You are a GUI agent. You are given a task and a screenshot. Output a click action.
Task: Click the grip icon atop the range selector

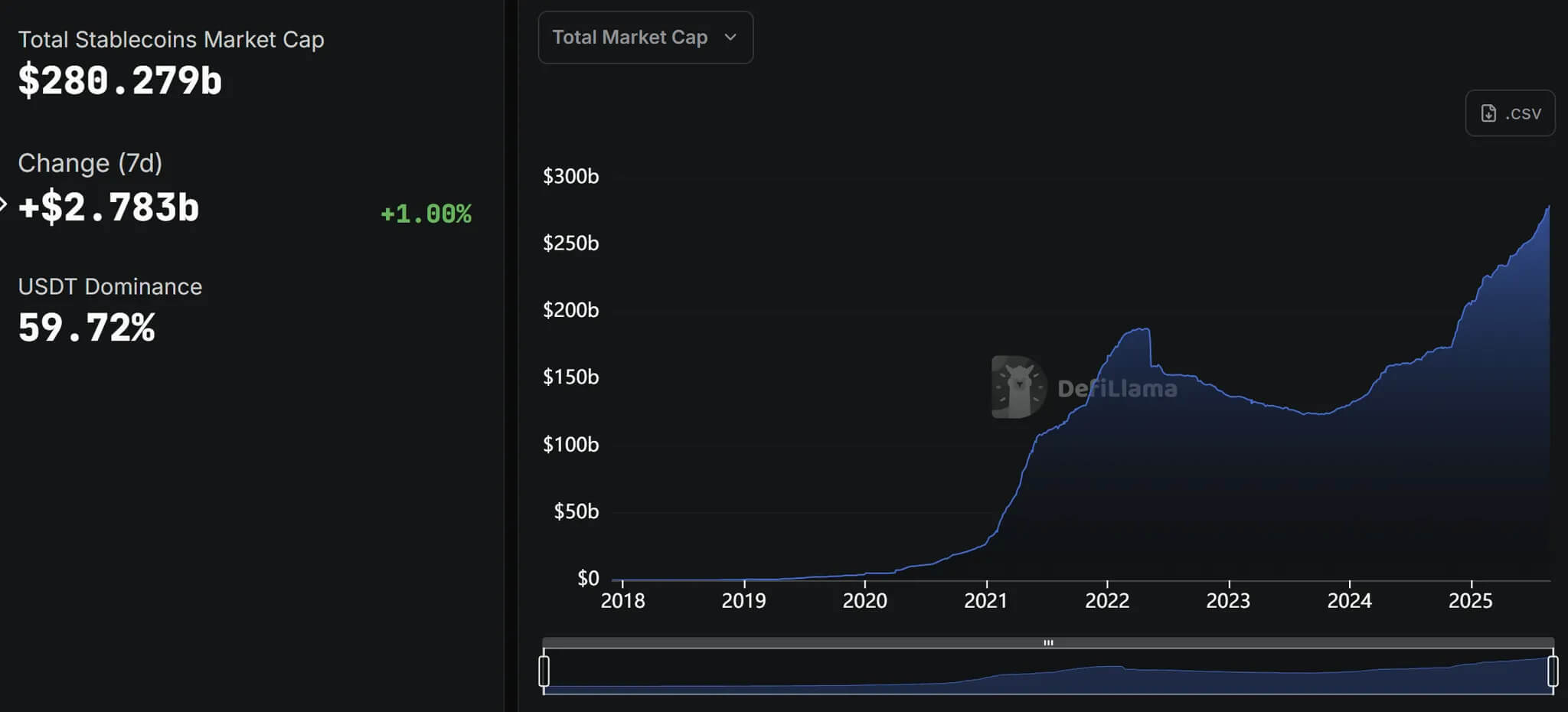1048,643
